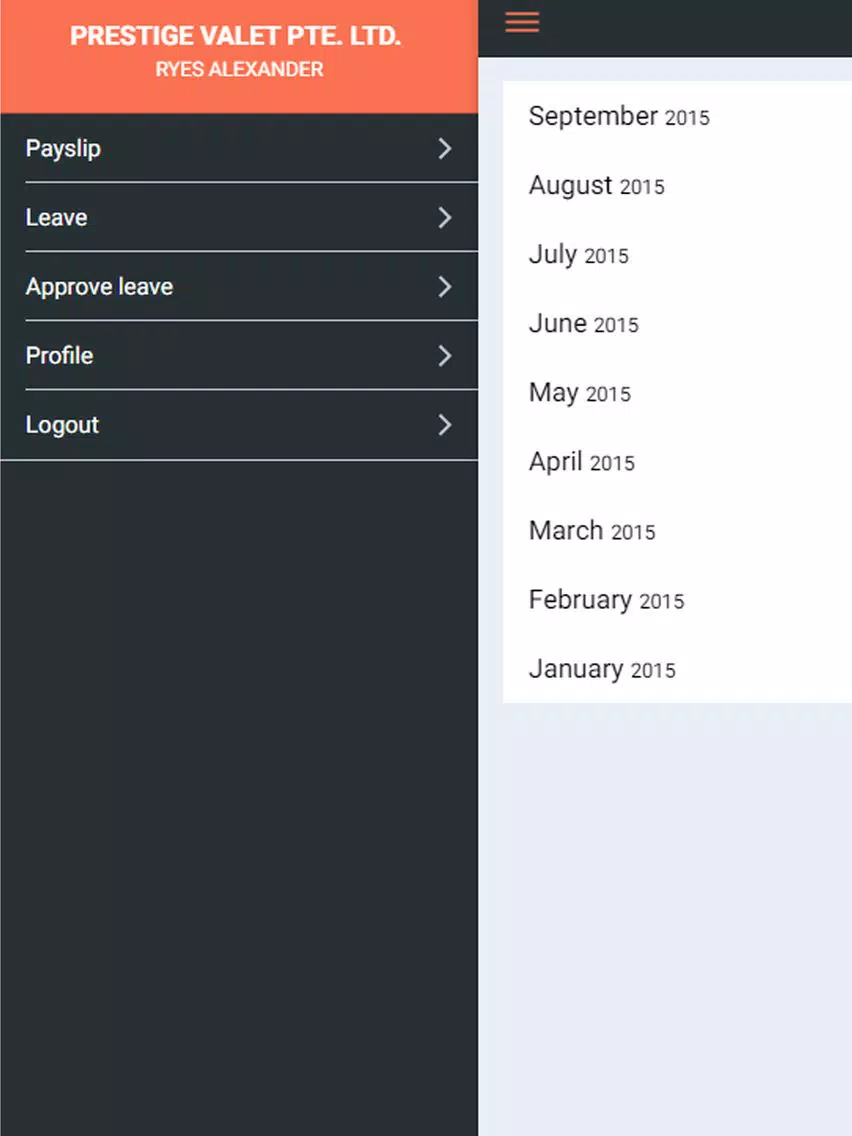Log out using the Logout item
The image size is (852, 1136).
coord(239,425)
